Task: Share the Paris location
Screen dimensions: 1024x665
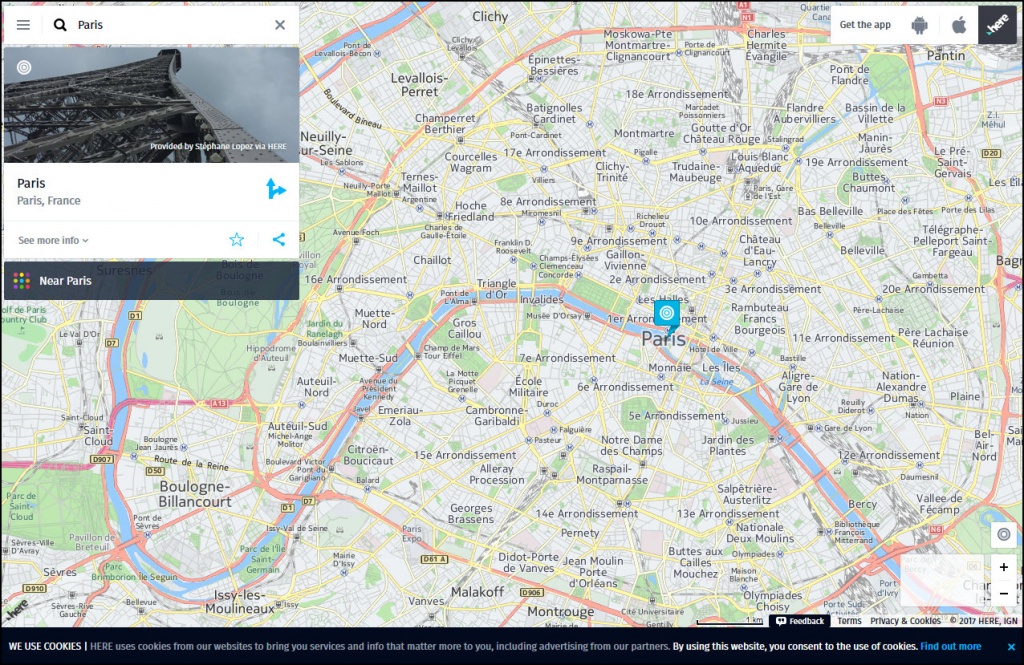Action: (279, 240)
